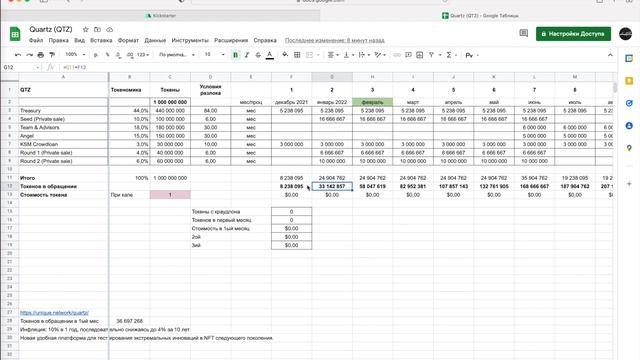Click the merge cells icon

[309, 55]
